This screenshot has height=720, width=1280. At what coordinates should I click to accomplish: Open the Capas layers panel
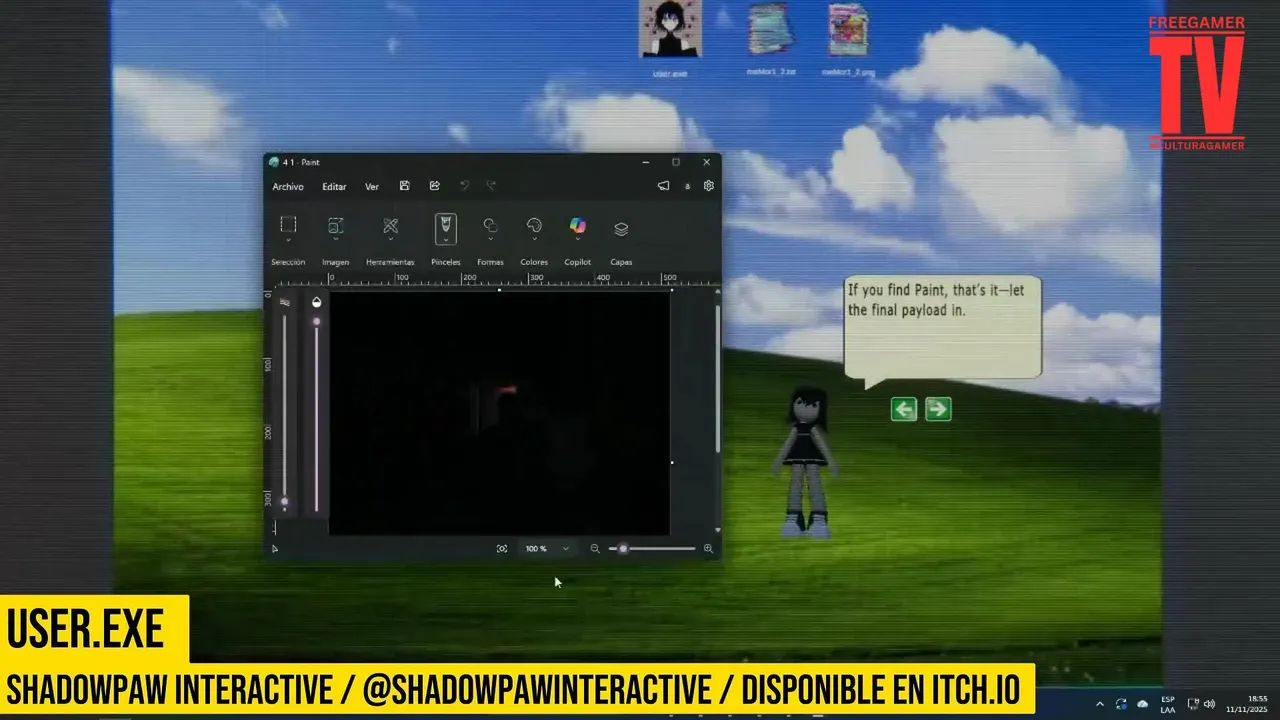tap(621, 229)
